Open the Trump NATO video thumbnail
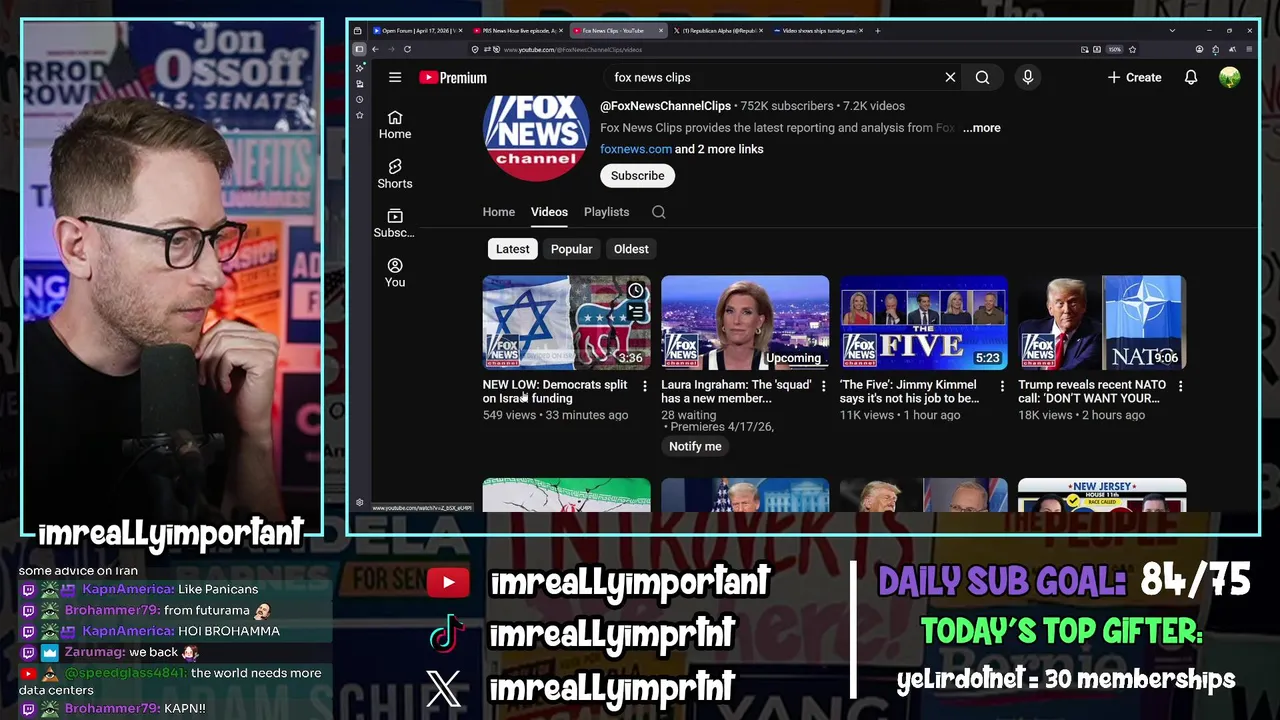Screen dimensions: 1280x720 1102,323
